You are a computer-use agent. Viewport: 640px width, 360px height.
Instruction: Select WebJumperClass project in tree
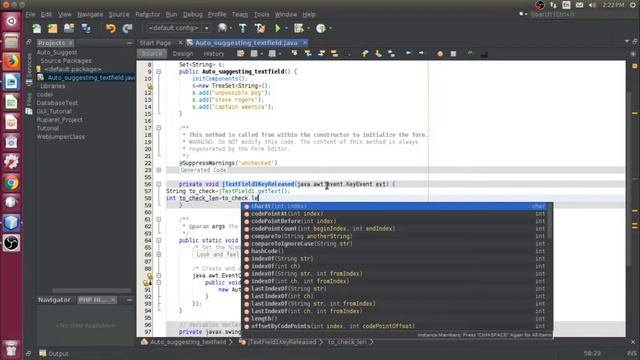point(61,137)
